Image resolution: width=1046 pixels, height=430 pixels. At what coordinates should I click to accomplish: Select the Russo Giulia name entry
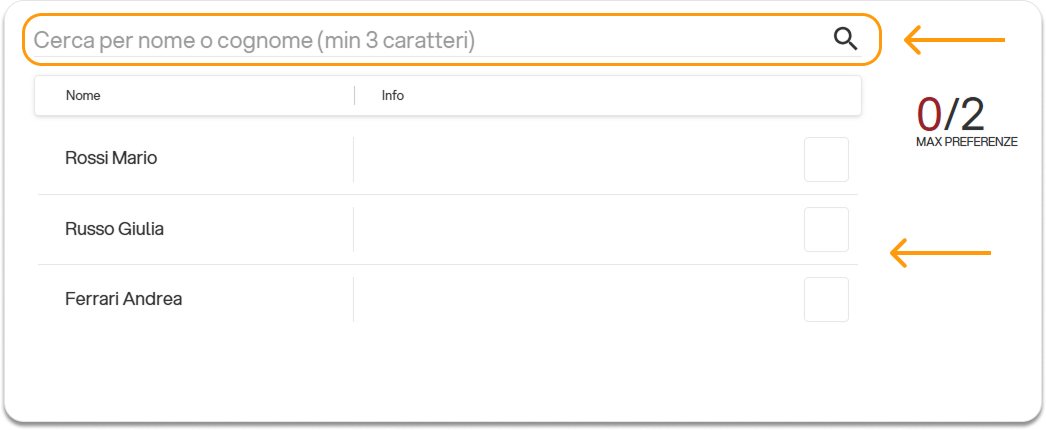[x=114, y=229]
